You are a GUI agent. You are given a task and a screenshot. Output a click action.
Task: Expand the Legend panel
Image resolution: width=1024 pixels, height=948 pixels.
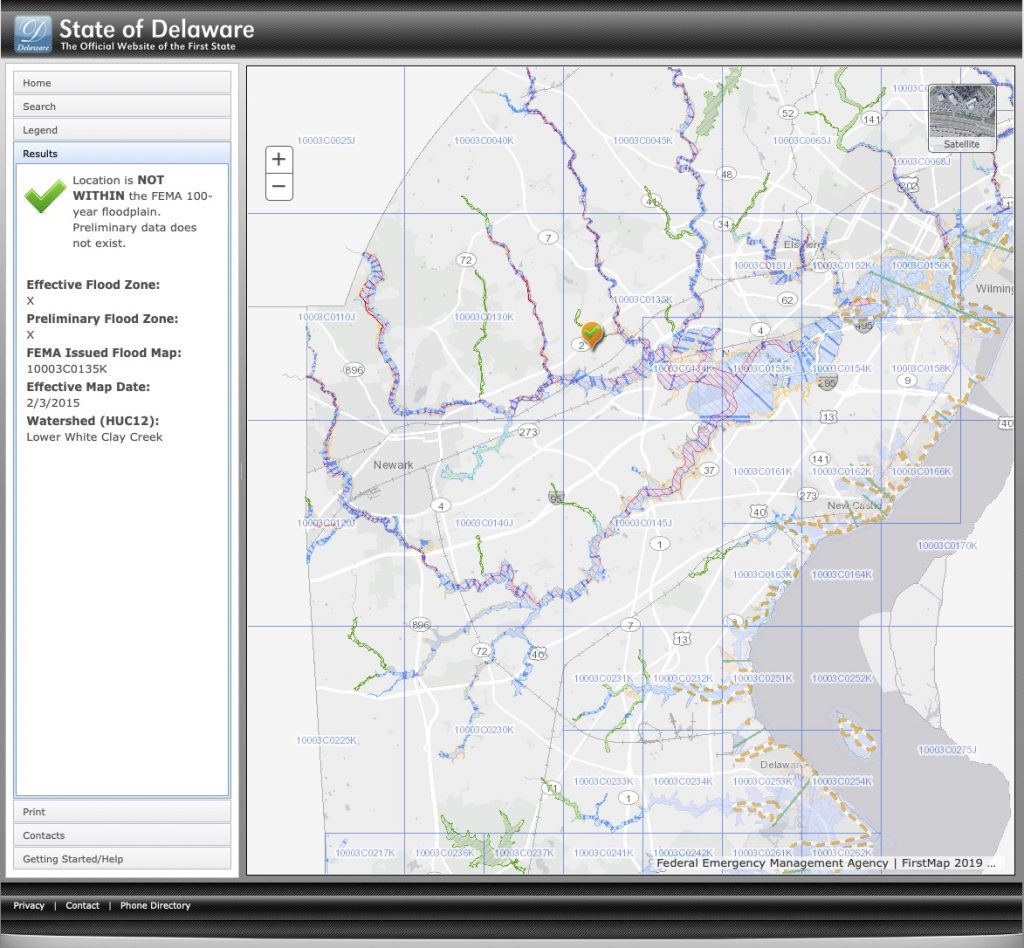[x=122, y=130]
